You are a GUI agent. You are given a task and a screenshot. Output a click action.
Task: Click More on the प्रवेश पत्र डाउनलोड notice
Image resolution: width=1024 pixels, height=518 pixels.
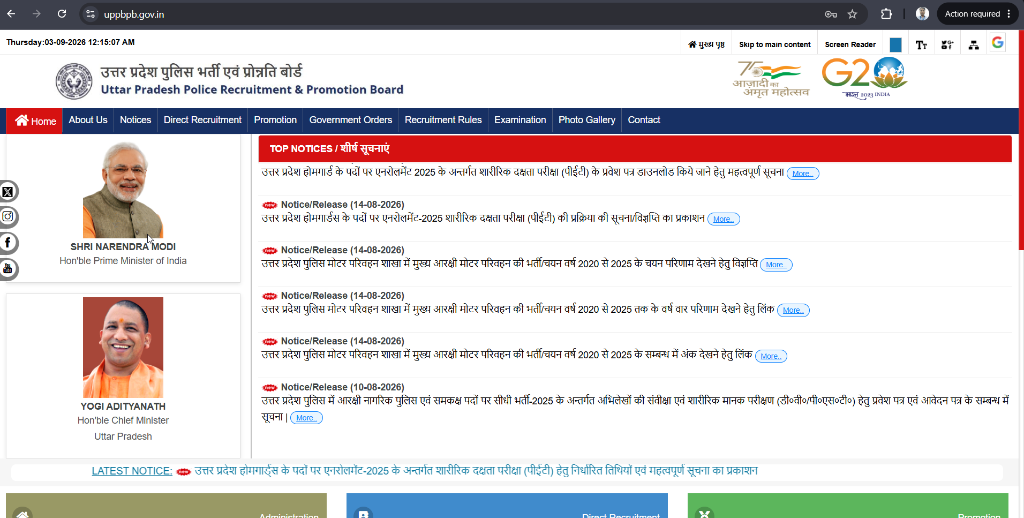click(803, 174)
